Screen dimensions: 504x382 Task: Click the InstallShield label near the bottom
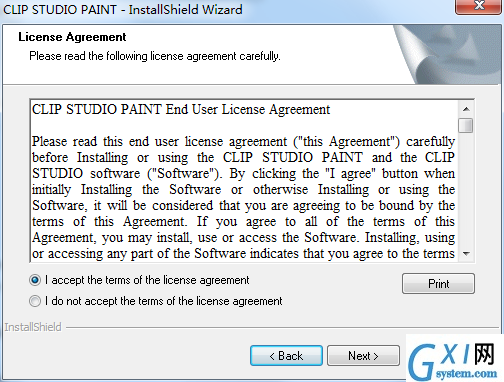(x=33, y=327)
